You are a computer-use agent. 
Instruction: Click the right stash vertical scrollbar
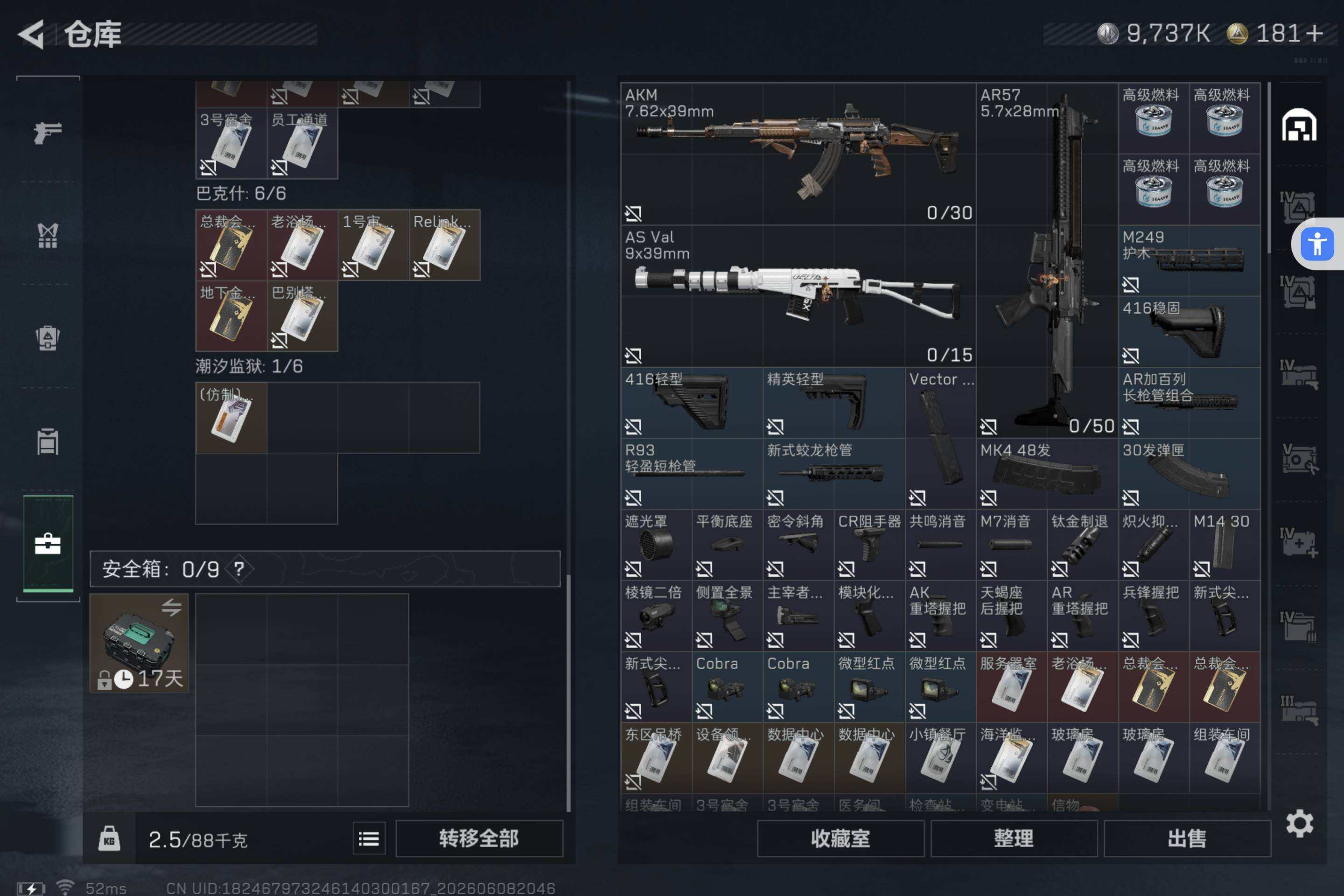coord(1269,168)
